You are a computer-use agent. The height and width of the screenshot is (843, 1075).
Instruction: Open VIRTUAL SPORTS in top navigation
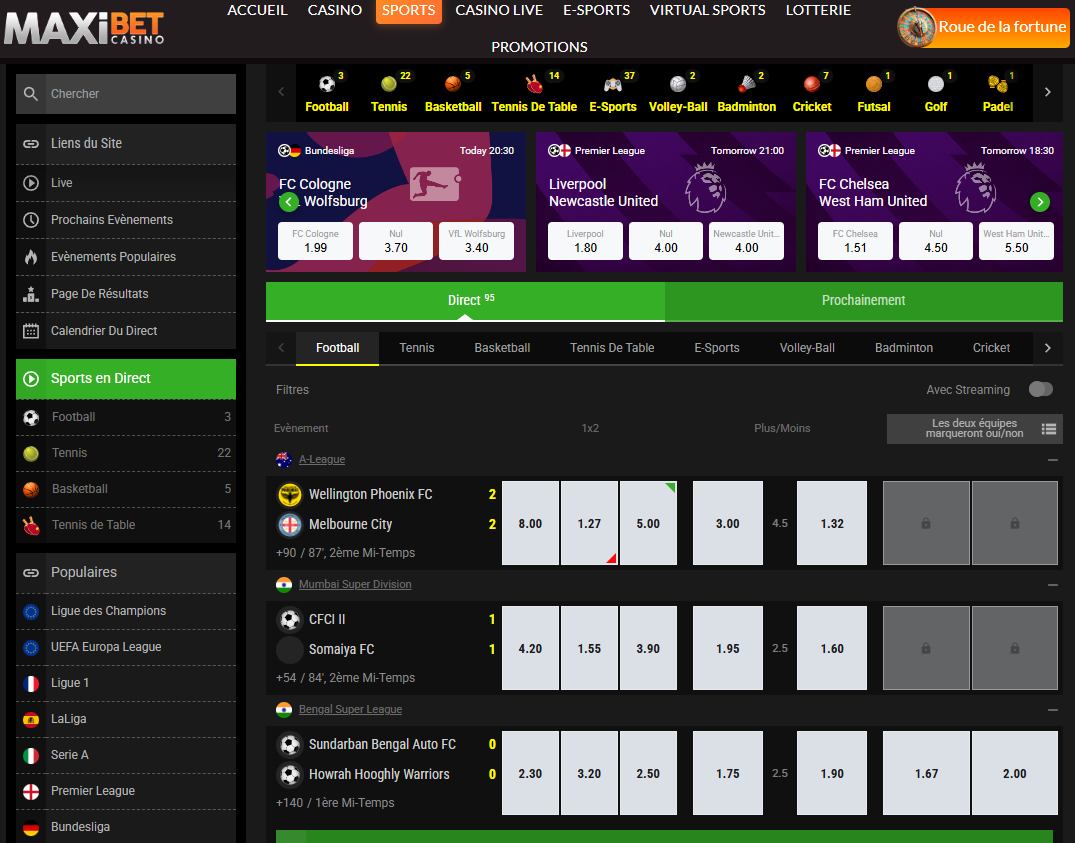tap(708, 10)
